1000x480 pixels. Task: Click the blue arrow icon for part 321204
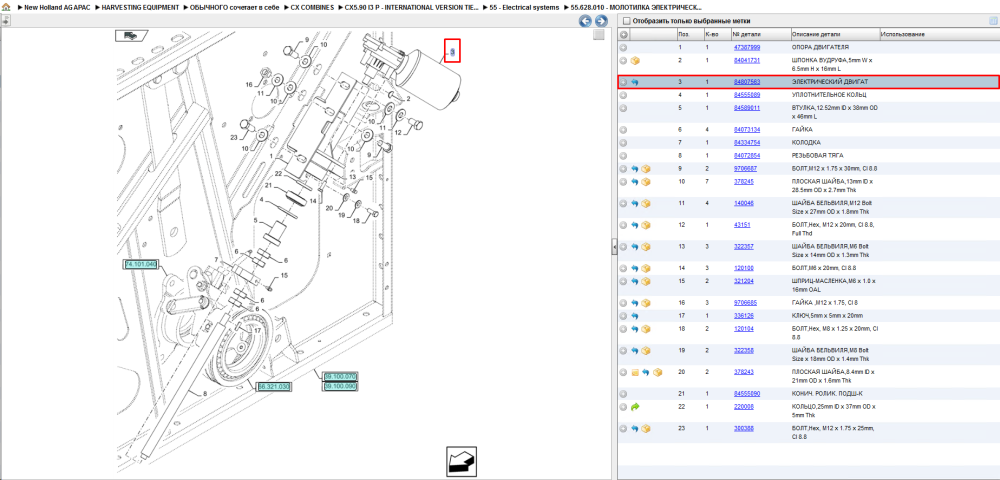635,281
